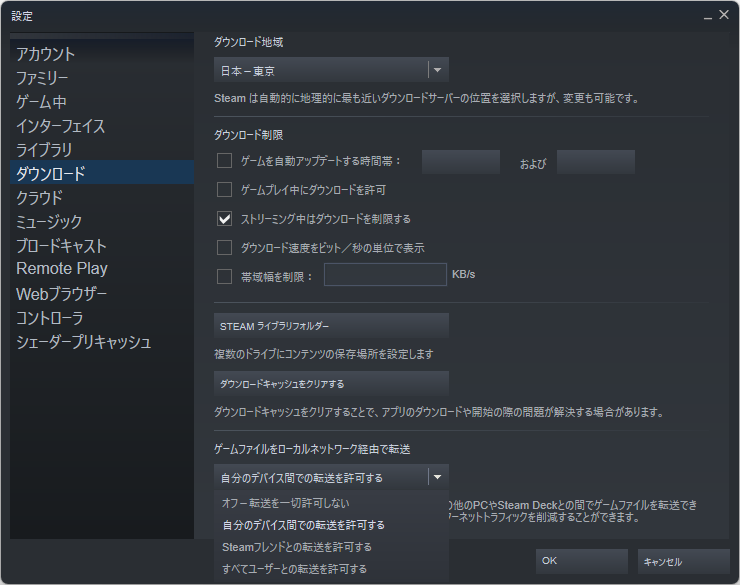Enable ダウンロード速度をビット/秒の単位で表示 checkbox
This screenshot has width=740, height=585.
click(x=224, y=248)
